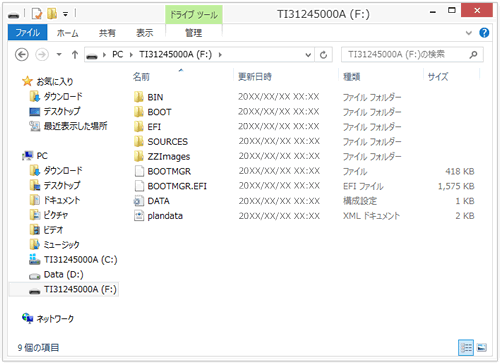Click the 1,575 KB size cell
This screenshot has height=363, width=500.
[456, 186]
